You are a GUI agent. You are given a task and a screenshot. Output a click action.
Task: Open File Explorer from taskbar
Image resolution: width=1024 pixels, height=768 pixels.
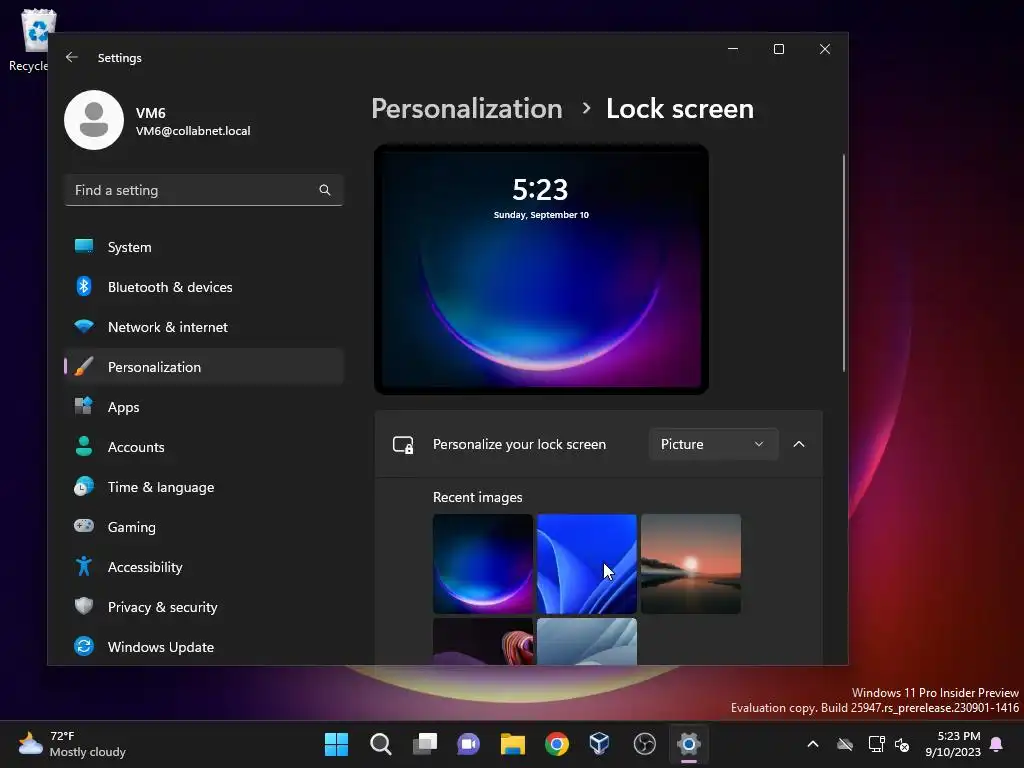[x=513, y=744]
